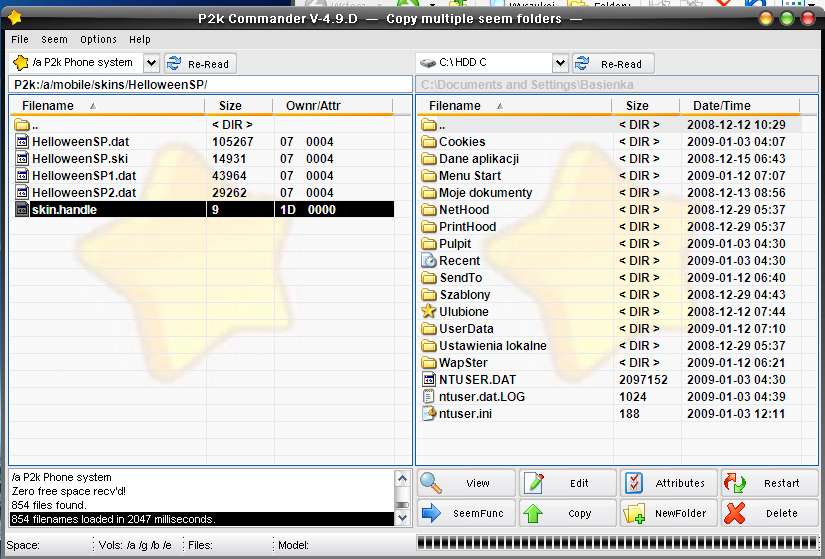This screenshot has height=559, width=825.
Task: Select HelloweenSP2.dat file icon
Action: tap(22, 193)
